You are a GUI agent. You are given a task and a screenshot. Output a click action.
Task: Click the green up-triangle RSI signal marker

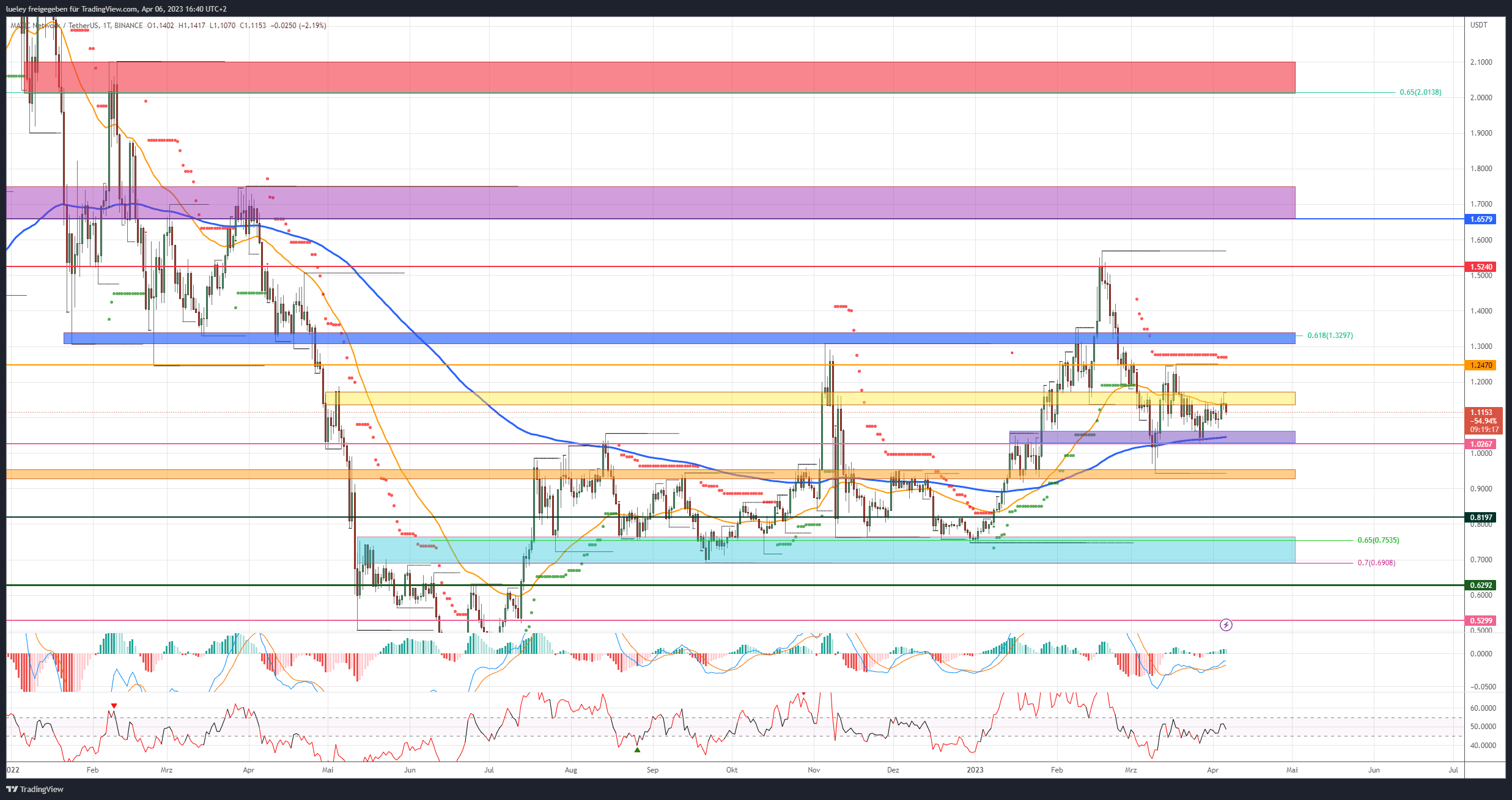(637, 749)
